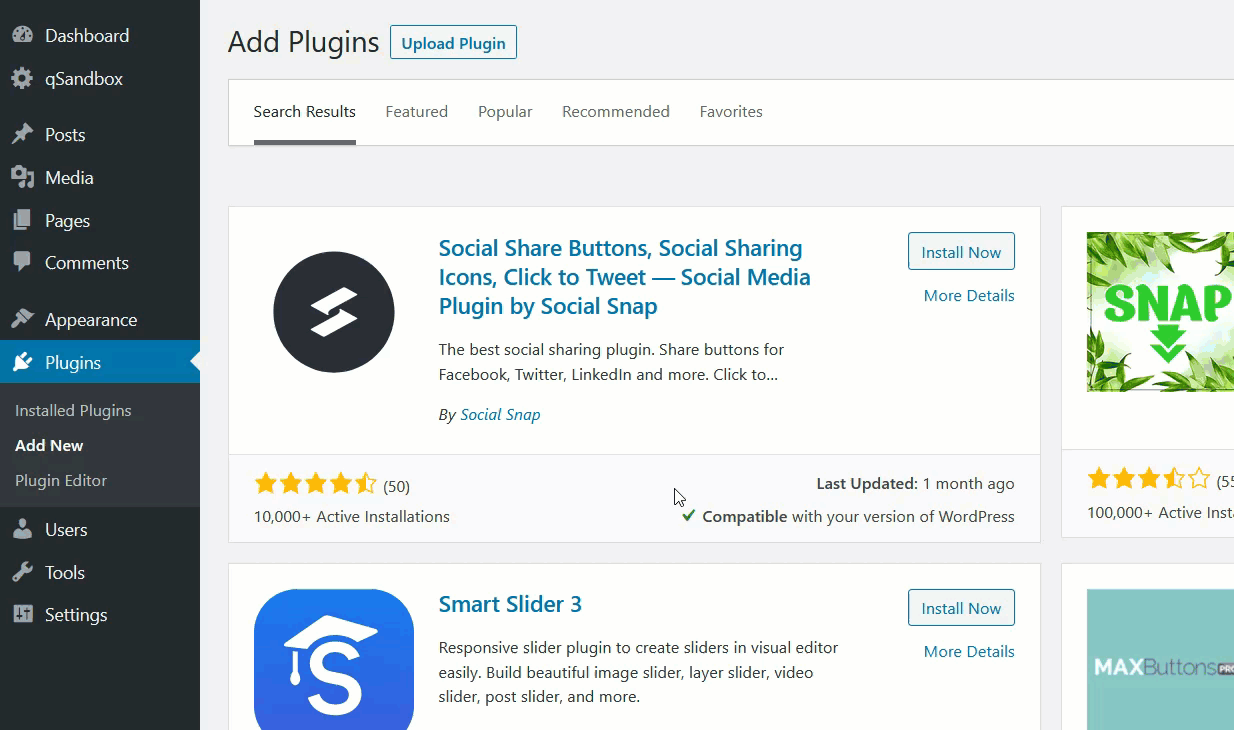Click the Upload Plugin button
Viewport: 1234px width, 730px height.
point(453,42)
